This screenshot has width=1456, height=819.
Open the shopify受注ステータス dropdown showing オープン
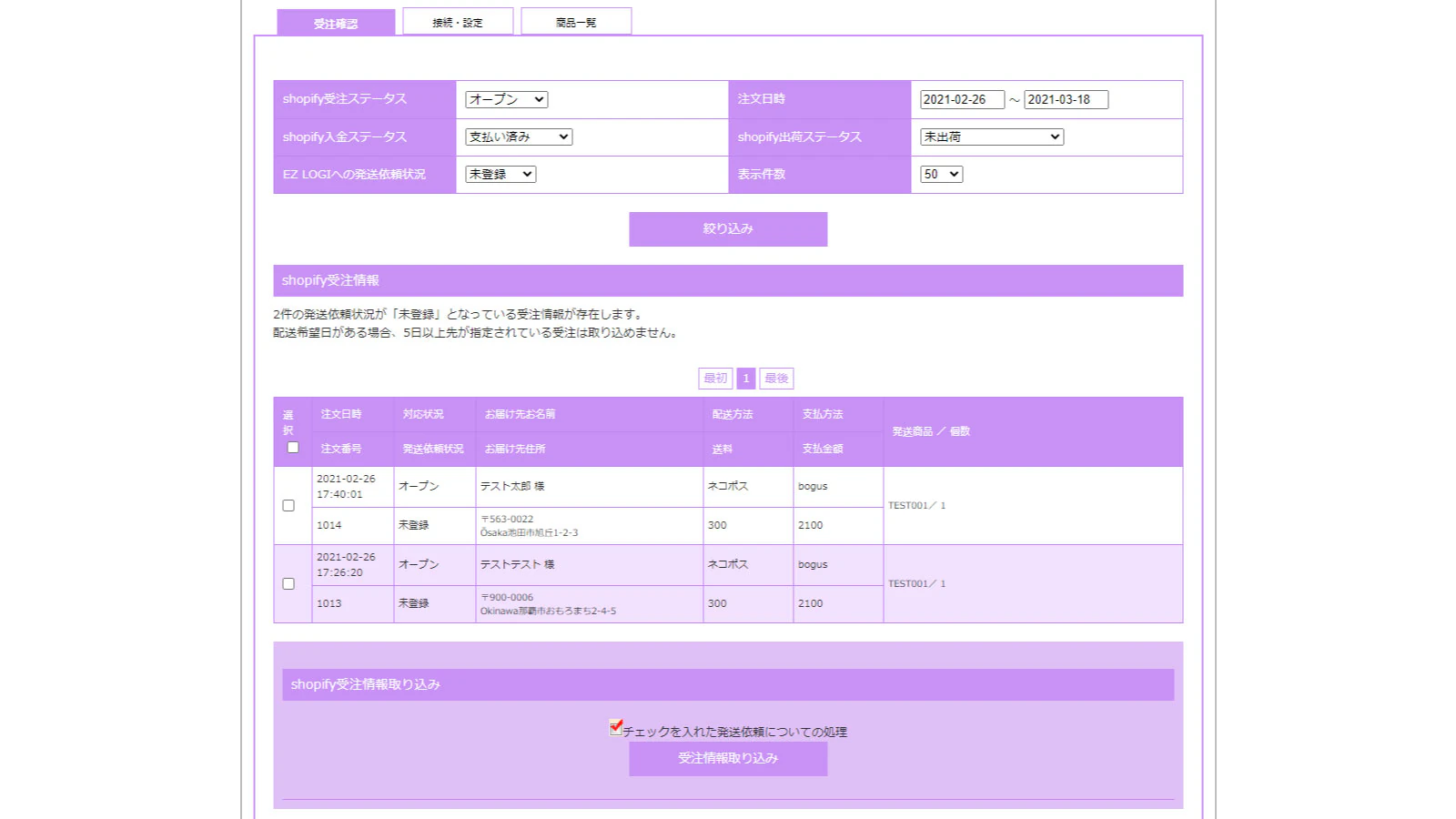pos(506,99)
